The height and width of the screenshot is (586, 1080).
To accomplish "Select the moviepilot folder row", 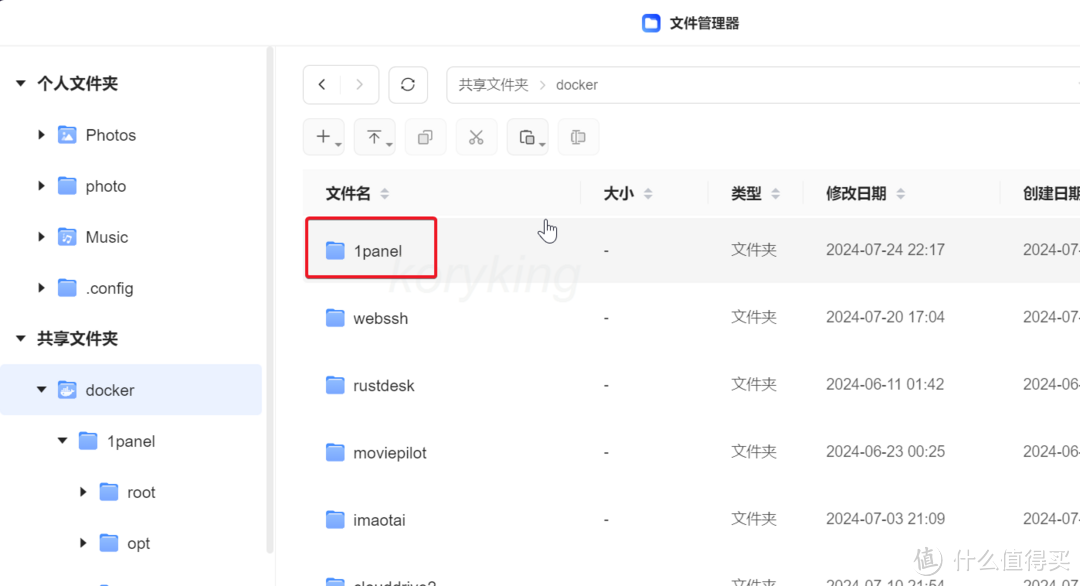I will pos(390,452).
